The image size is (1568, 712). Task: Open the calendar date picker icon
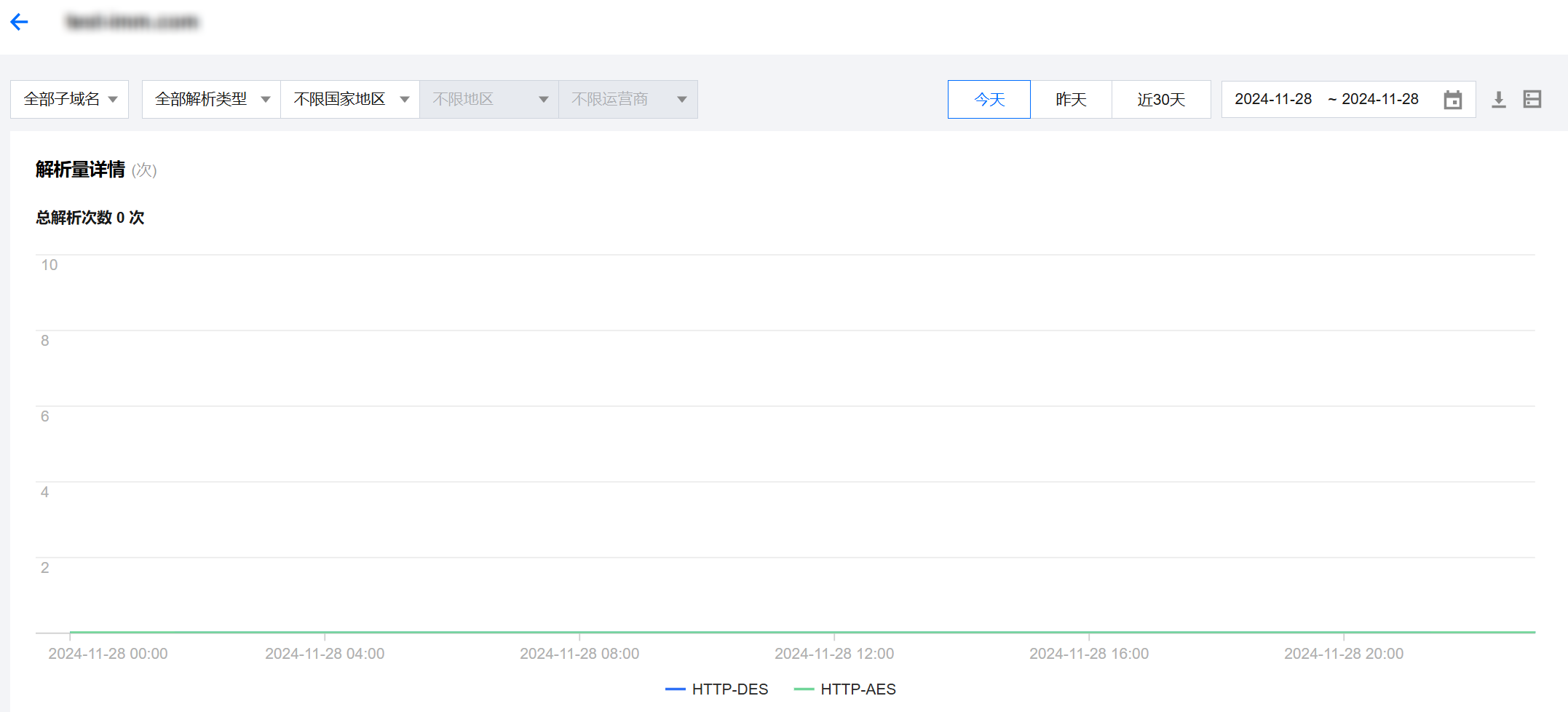tap(1452, 100)
